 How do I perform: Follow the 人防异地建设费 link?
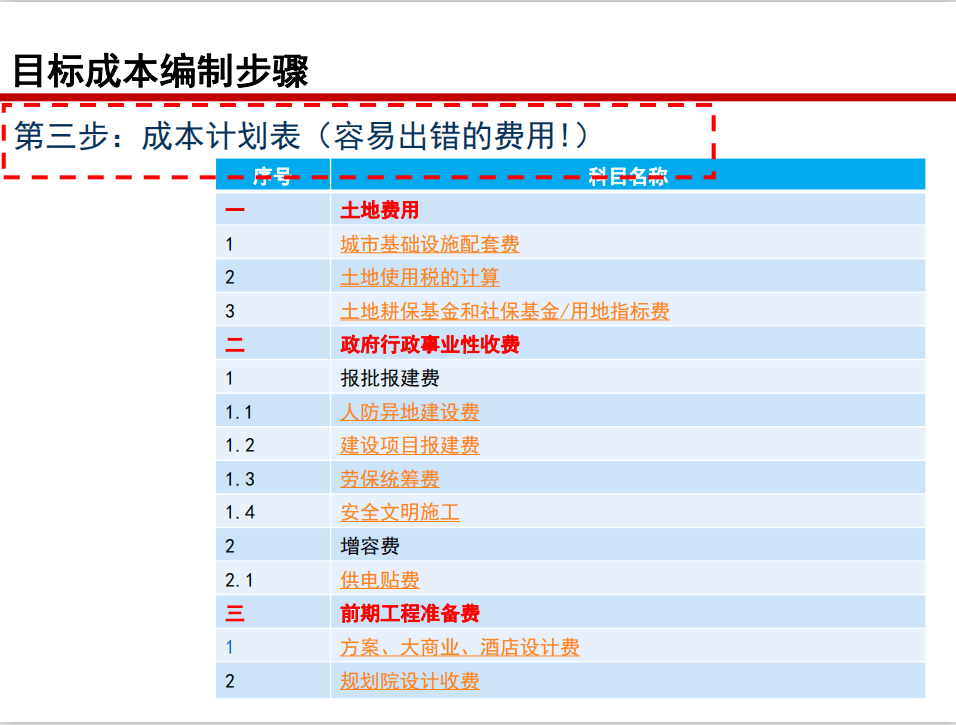(x=409, y=412)
